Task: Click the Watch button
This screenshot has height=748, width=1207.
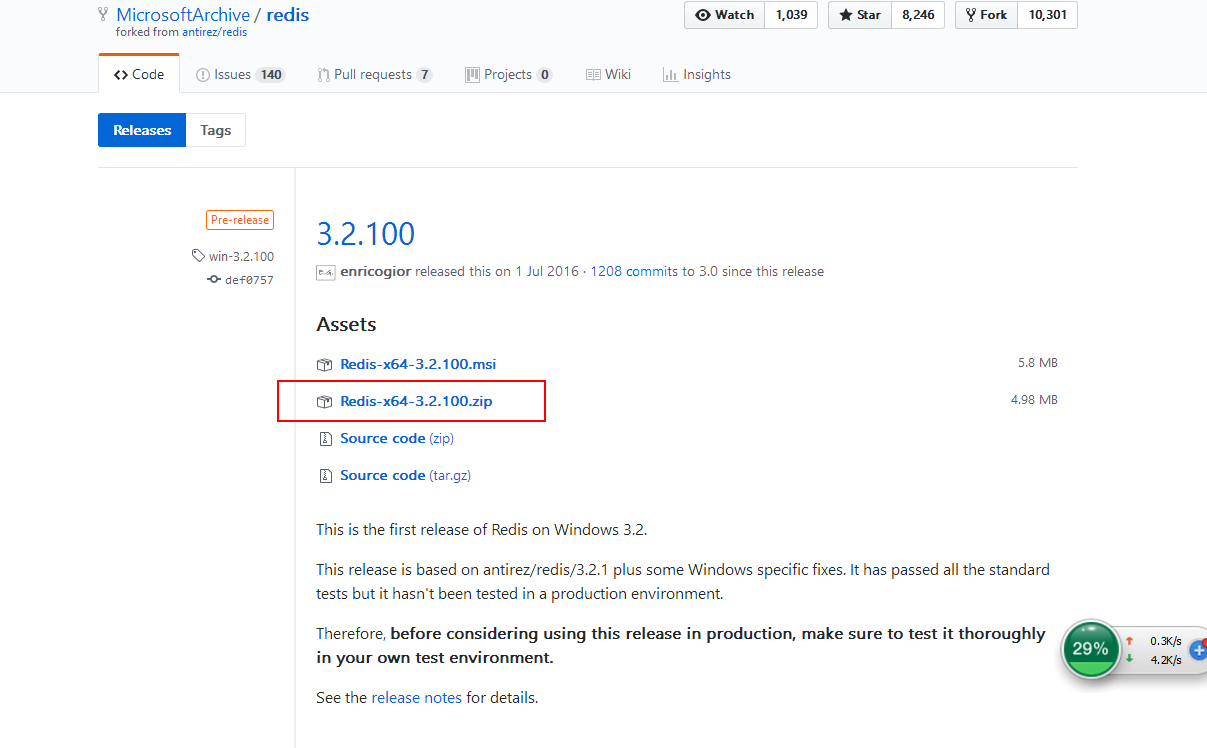Action: pos(725,15)
